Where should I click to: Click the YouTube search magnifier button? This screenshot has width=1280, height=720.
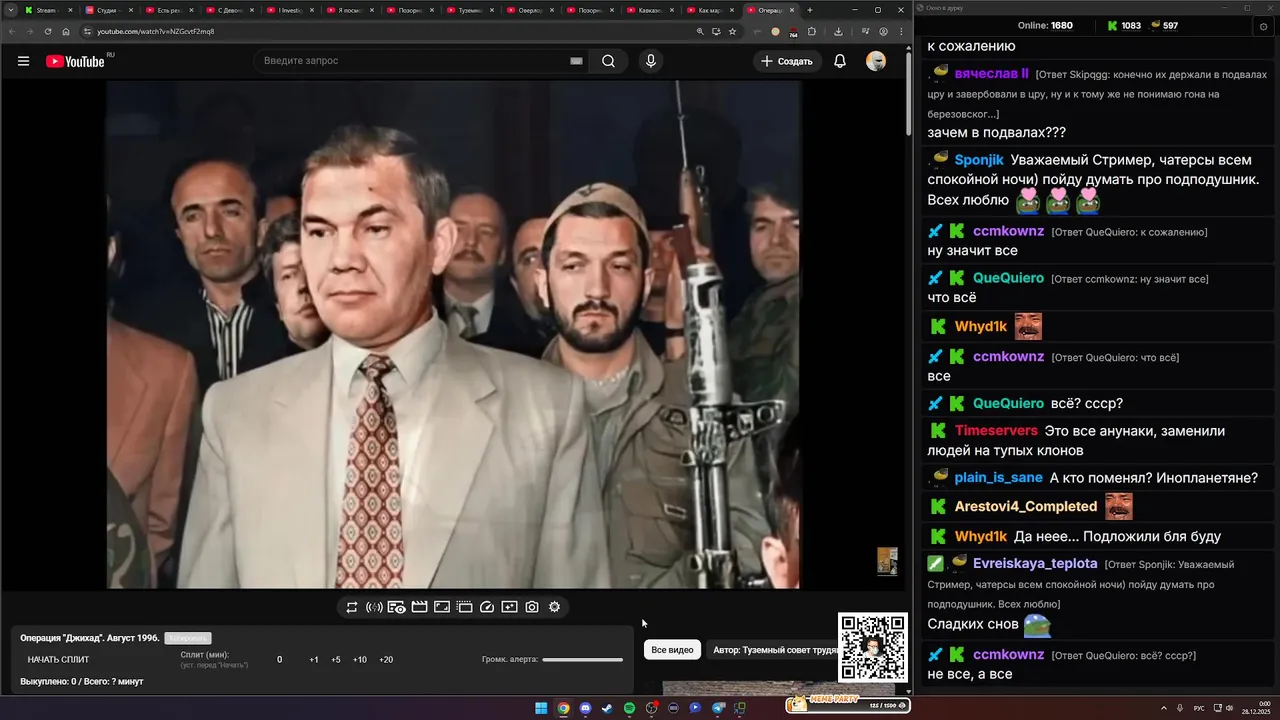coord(608,61)
